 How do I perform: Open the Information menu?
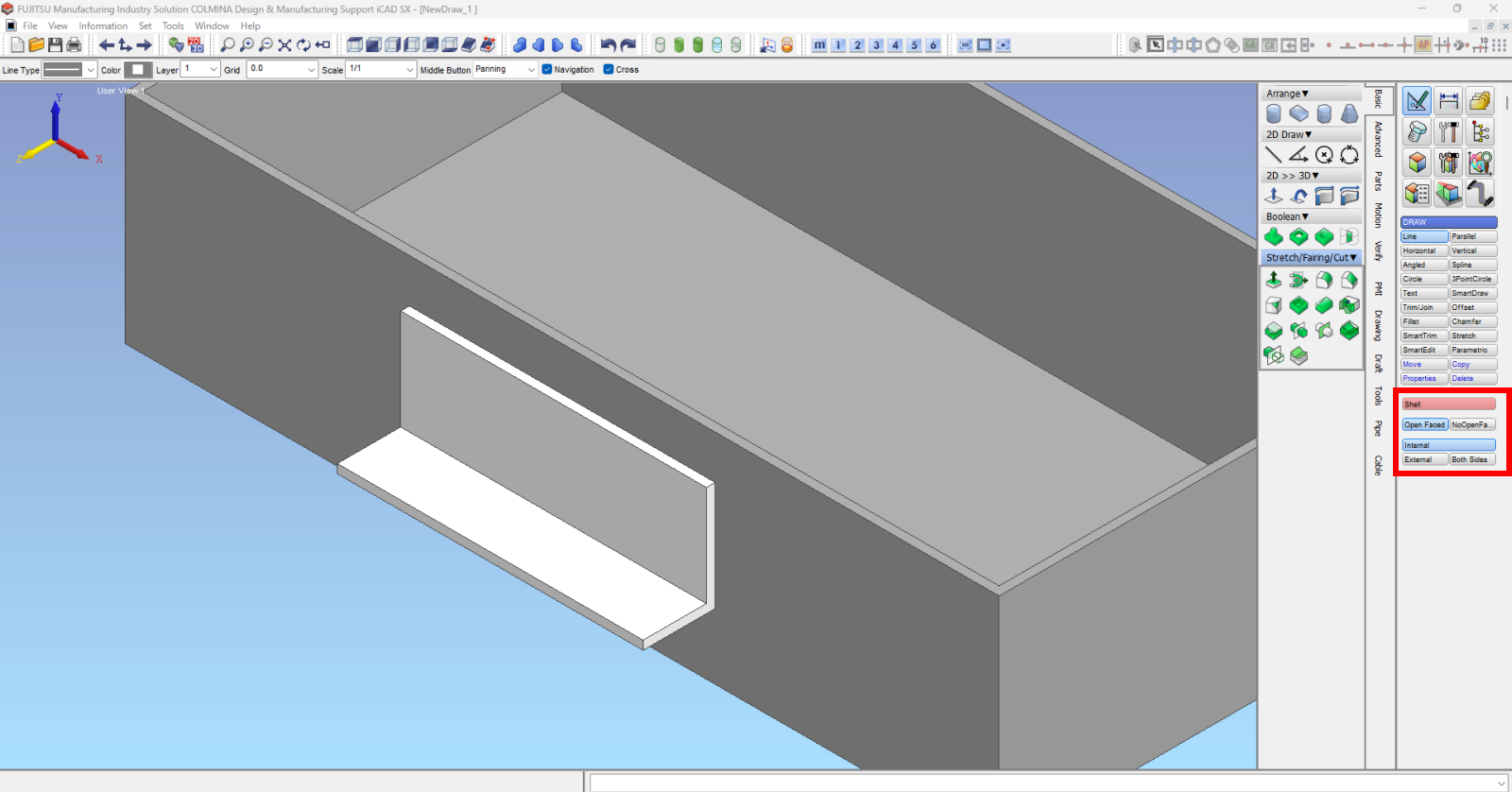point(103,26)
